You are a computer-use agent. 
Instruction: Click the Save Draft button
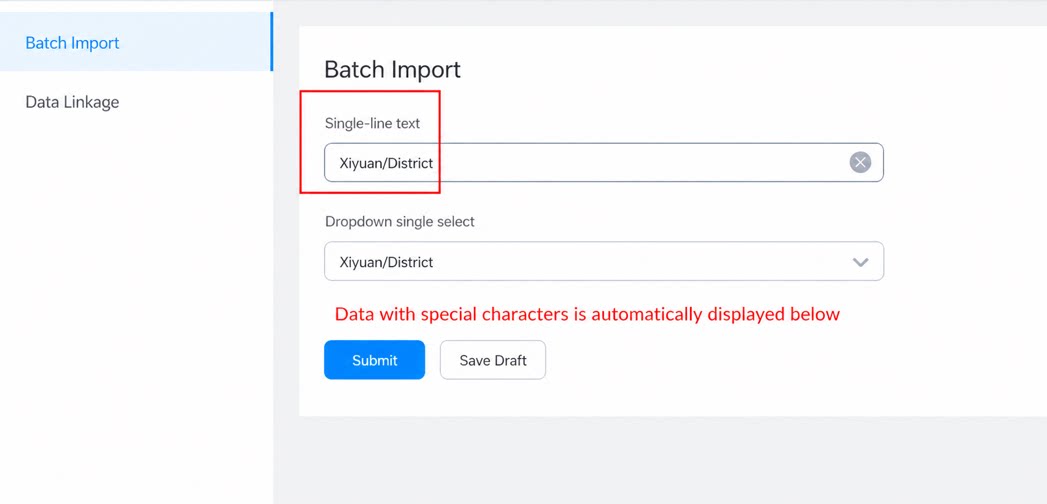pos(493,360)
